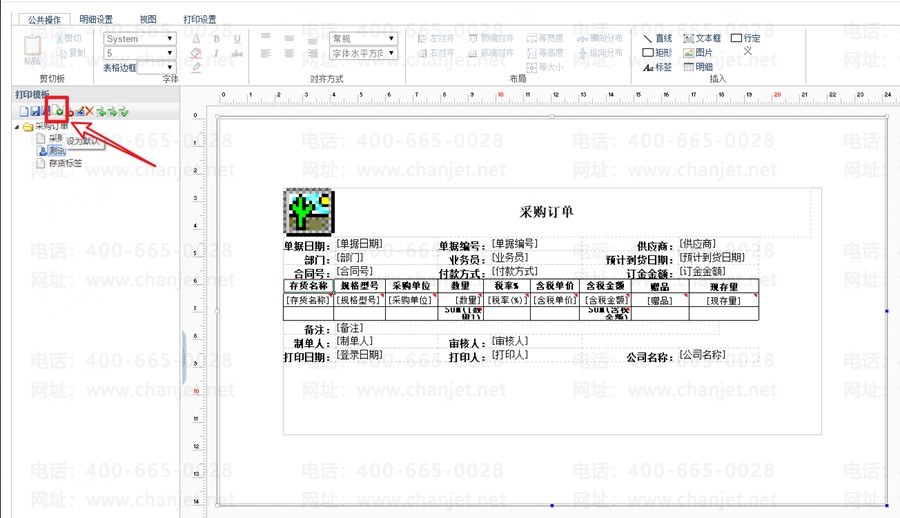Viewport: 900px width, 518px height.
Task: Select the 存货名称 column header cell
Action: pos(309,286)
